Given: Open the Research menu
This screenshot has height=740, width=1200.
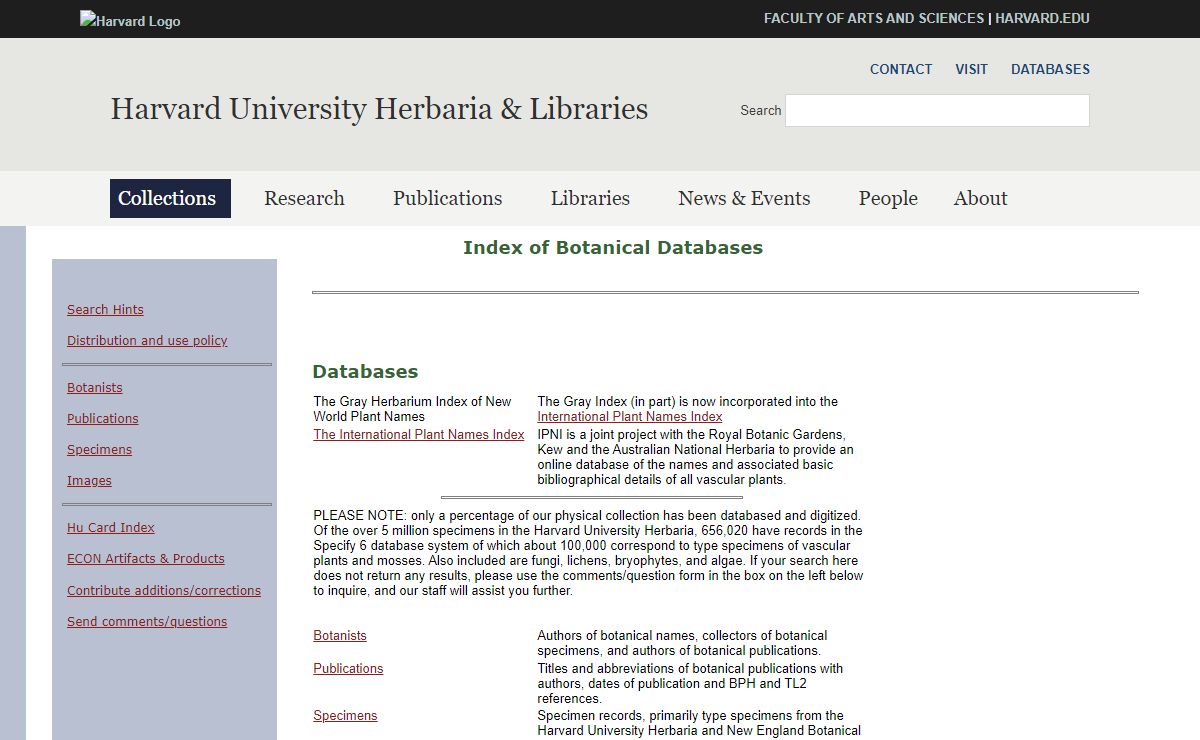Looking at the screenshot, I should coord(304,198).
